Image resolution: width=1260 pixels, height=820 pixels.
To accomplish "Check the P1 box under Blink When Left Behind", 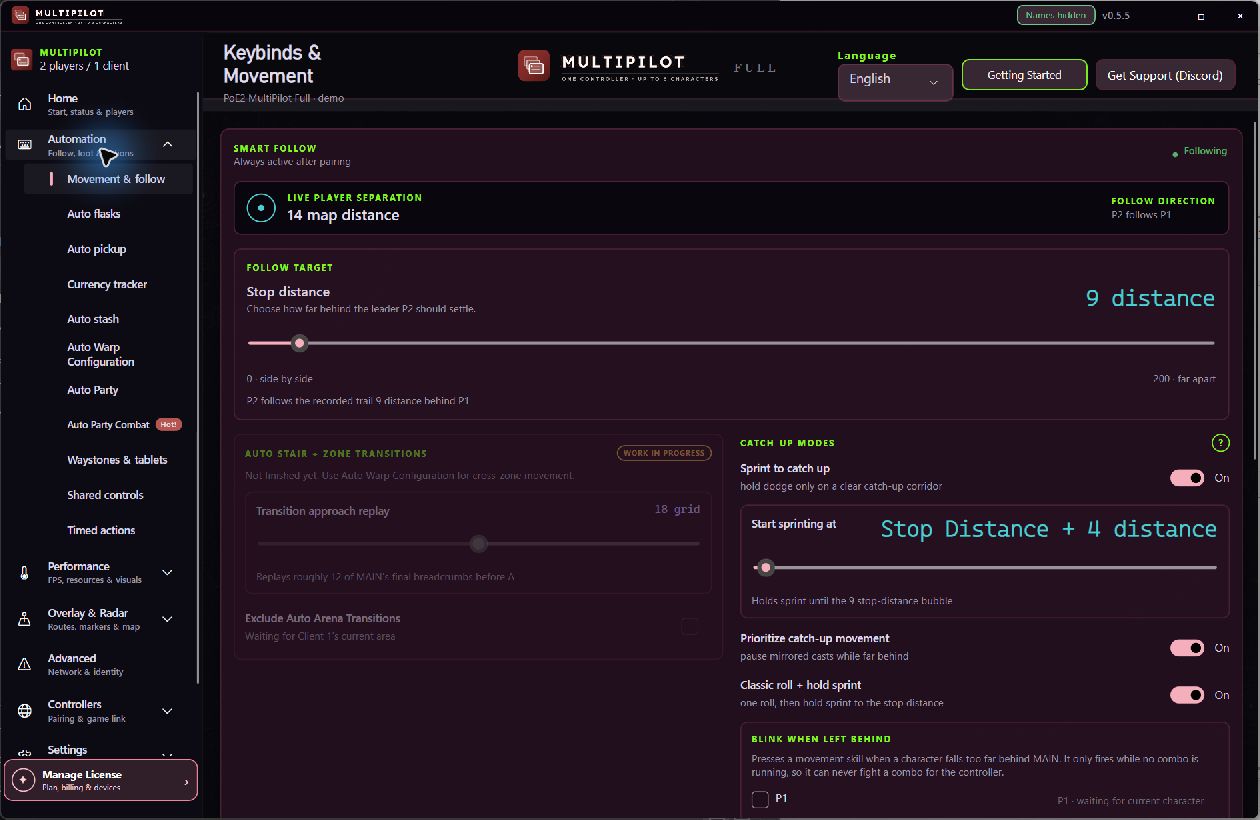I will 760,799.
